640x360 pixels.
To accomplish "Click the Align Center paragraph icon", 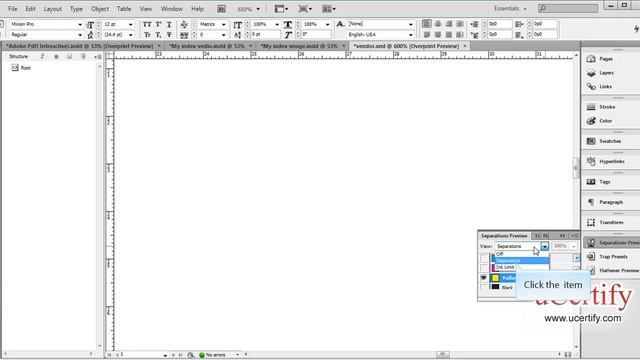I will coord(438,24).
